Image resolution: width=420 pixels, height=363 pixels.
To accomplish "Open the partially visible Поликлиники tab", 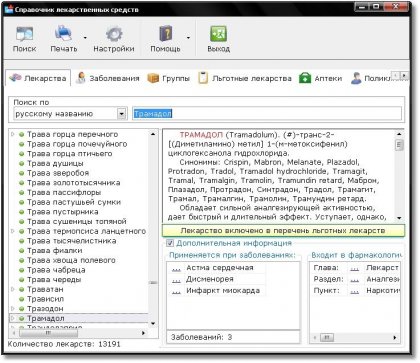I will click(x=370, y=78).
